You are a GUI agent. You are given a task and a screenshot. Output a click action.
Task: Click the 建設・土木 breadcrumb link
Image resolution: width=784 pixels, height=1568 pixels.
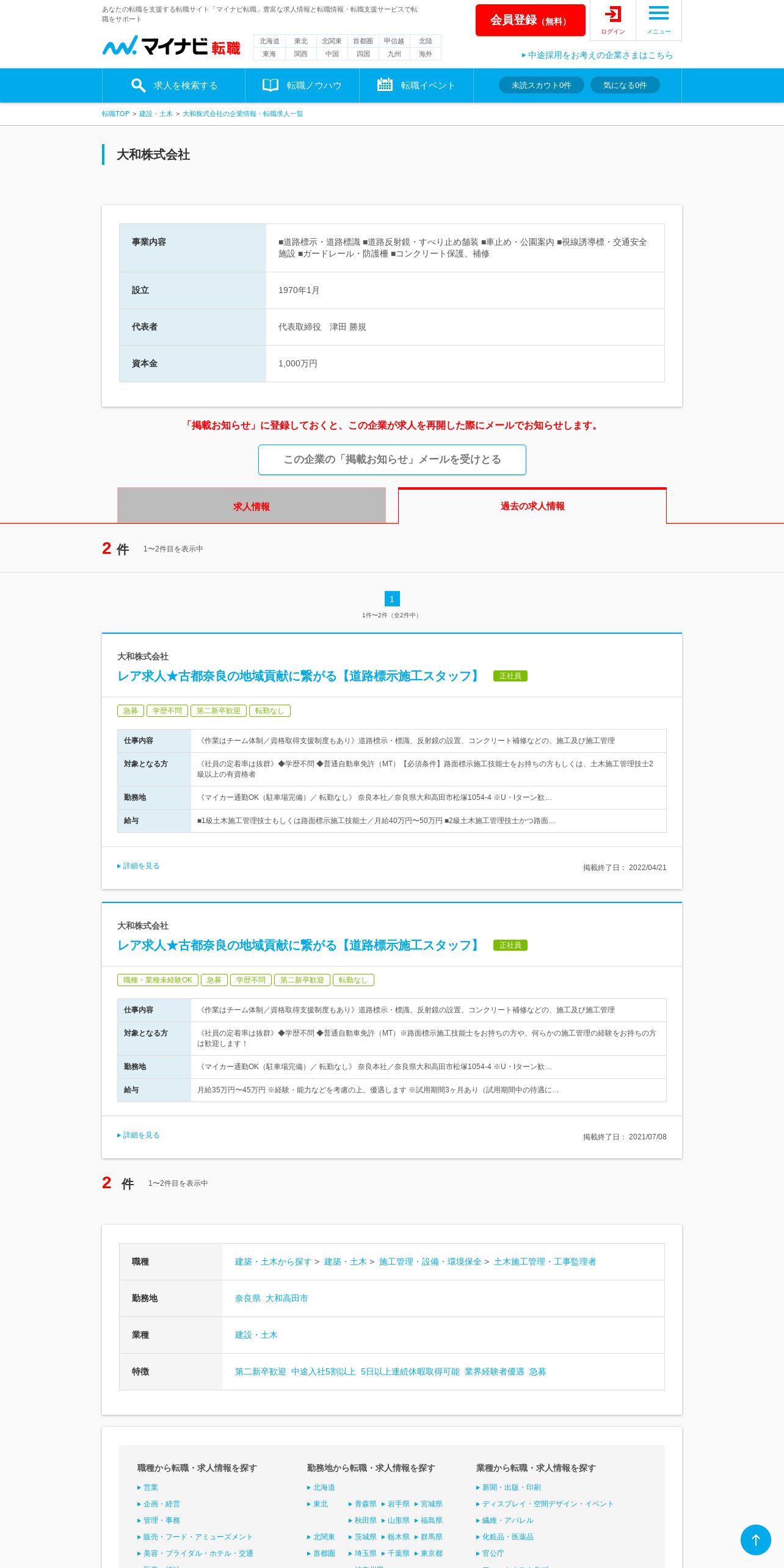(156, 114)
